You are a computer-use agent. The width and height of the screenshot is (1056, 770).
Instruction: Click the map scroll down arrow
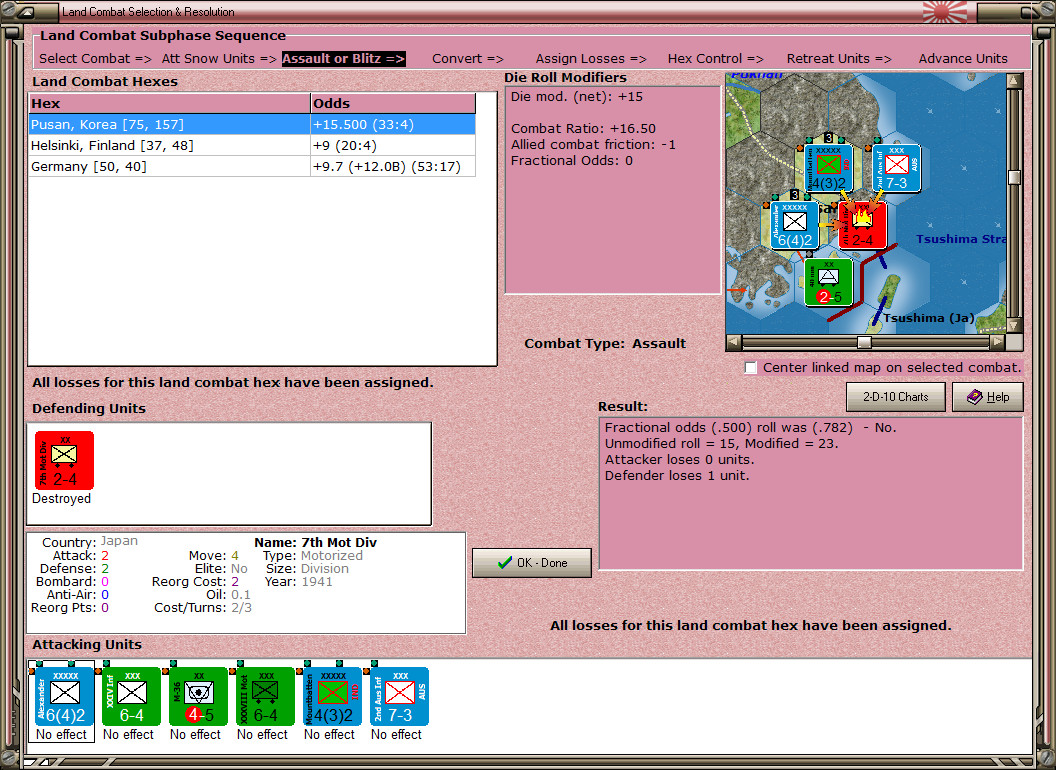[1014, 326]
